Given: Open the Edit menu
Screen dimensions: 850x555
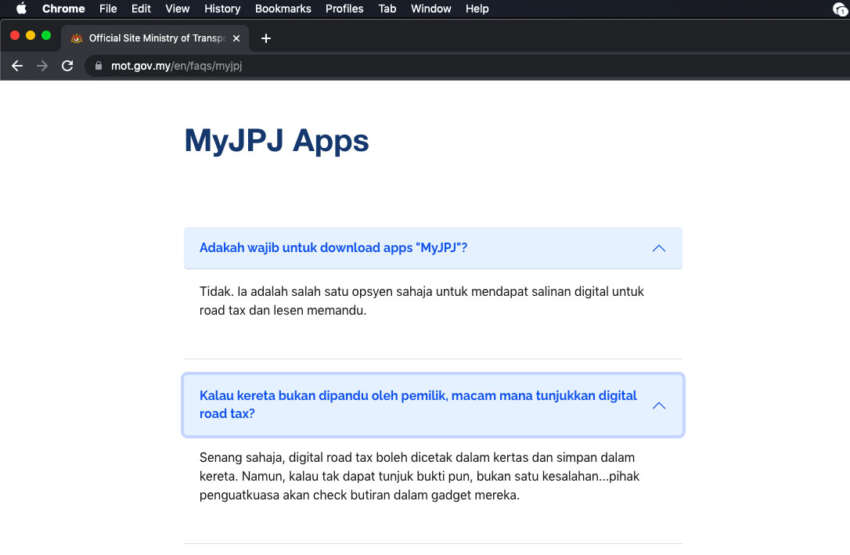Looking at the screenshot, I should [x=141, y=9].
